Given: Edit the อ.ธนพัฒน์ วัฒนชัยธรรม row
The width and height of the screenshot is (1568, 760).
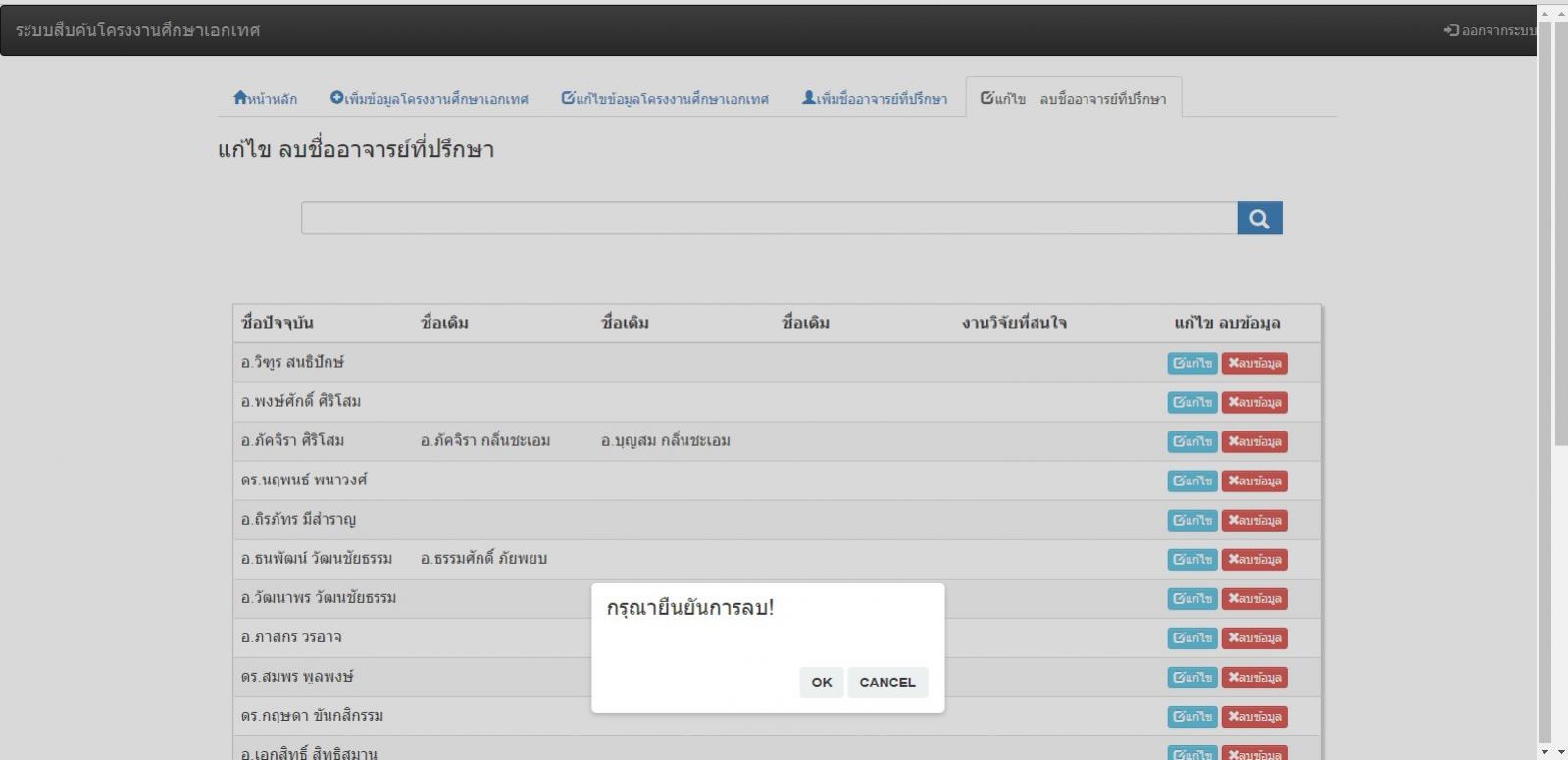Looking at the screenshot, I should click(x=1192, y=559).
